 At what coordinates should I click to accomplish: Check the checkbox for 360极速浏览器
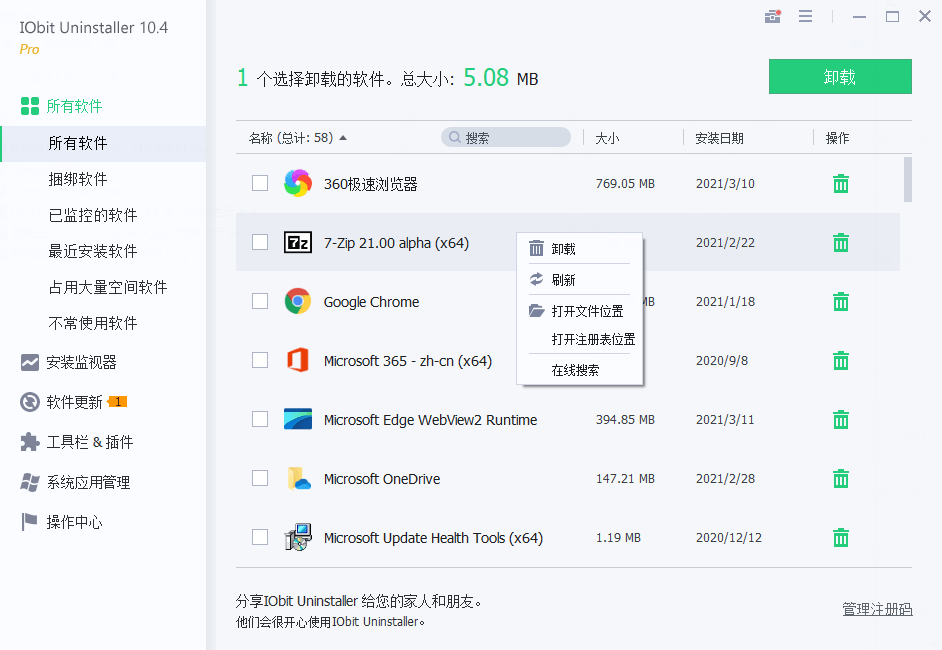tap(260, 183)
